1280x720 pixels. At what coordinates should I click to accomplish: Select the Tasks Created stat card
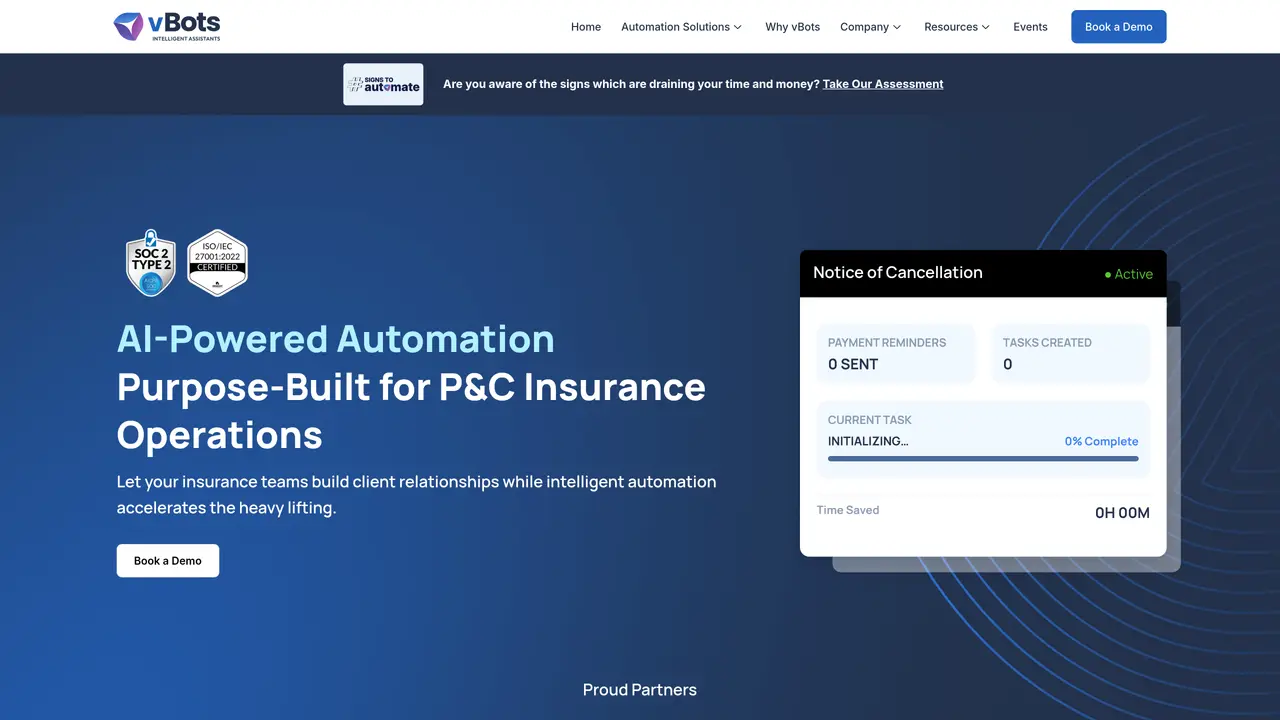[x=1071, y=353]
